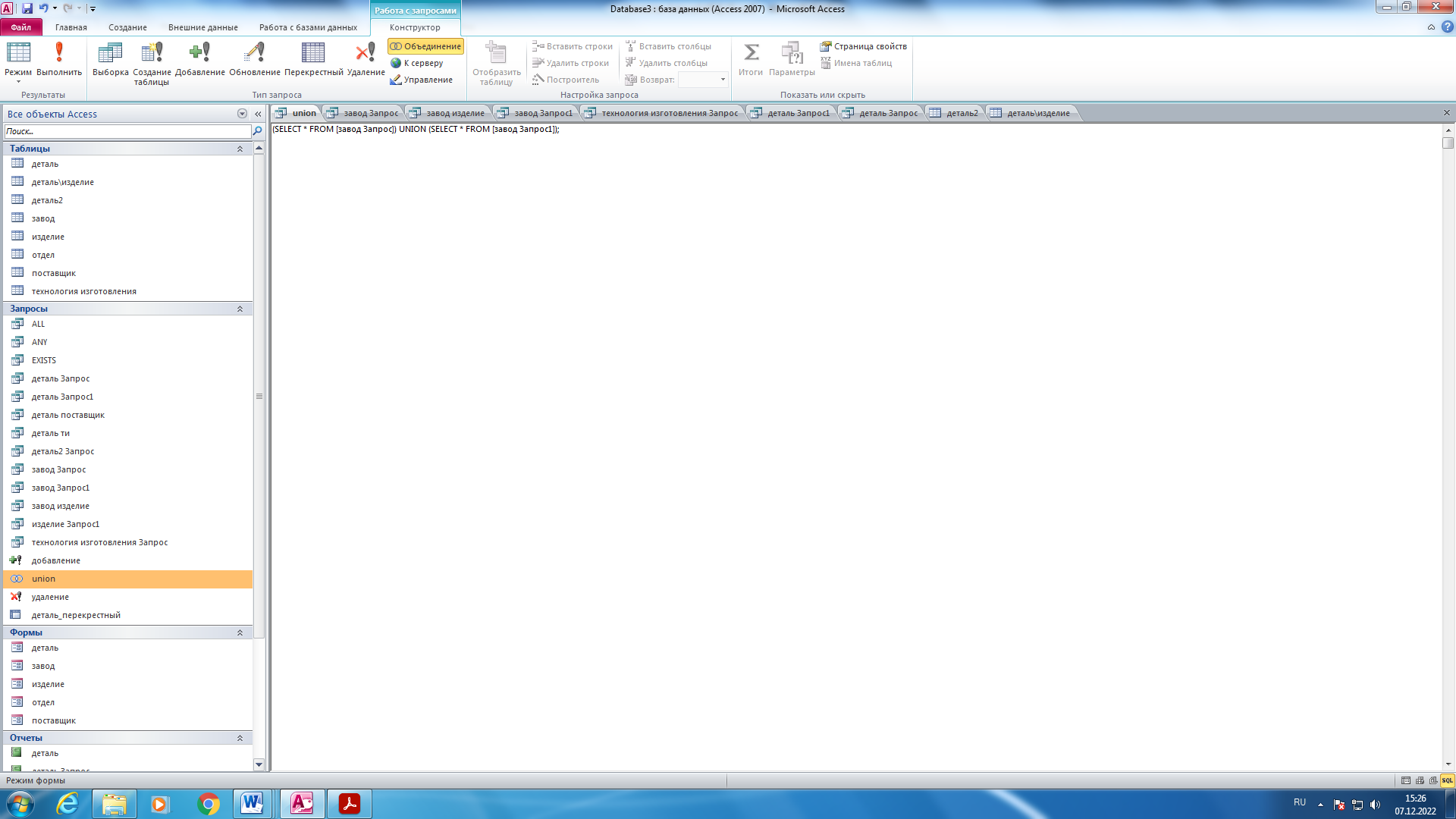
Task: Switch to Работа с базами данных tab
Action: (x=308, y=27)
